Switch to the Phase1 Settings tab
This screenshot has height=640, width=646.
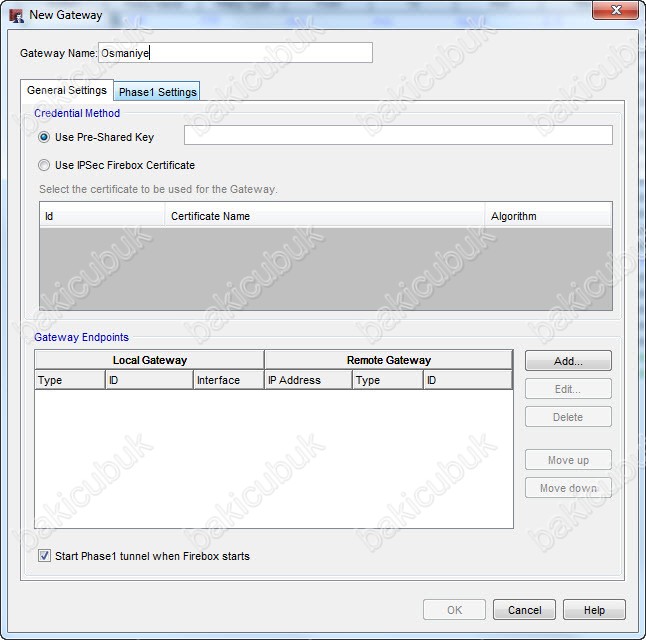click(157, 92)
